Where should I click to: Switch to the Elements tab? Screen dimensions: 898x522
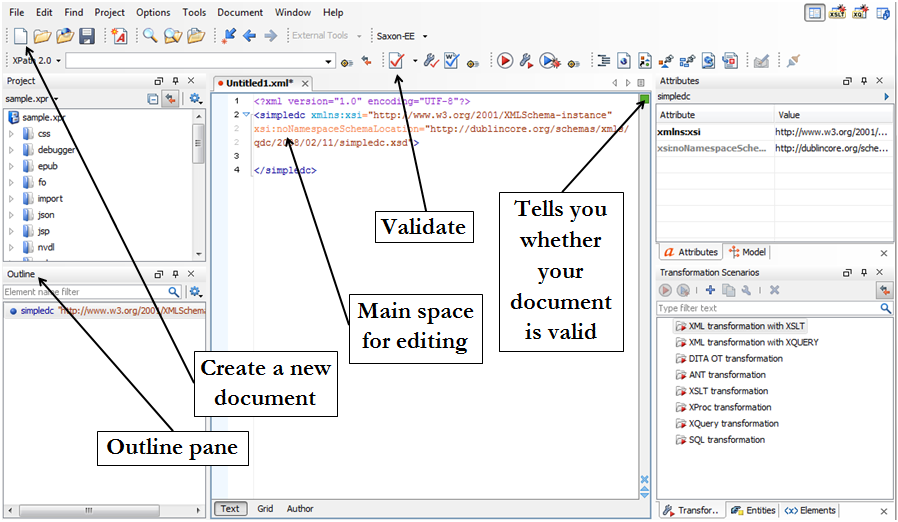point(810,510)
